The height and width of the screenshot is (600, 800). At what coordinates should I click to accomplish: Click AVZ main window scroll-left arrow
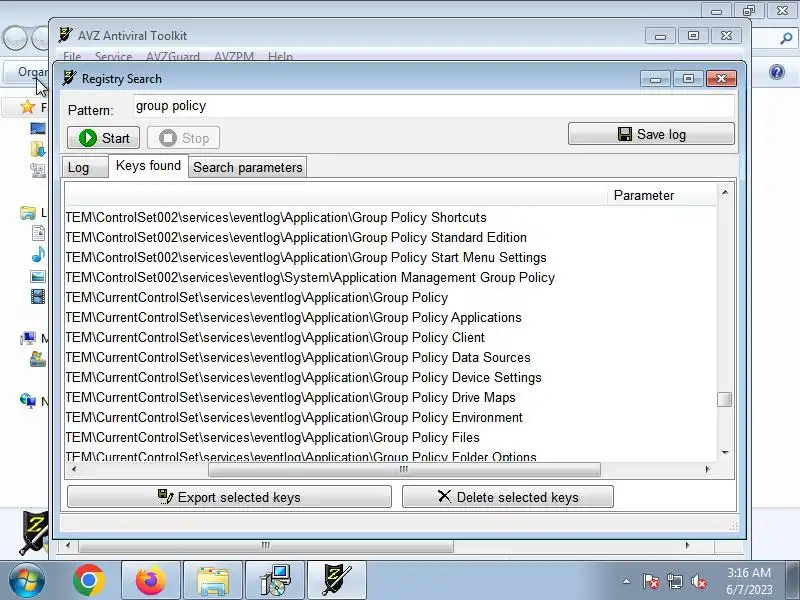[x=68, y=545]
